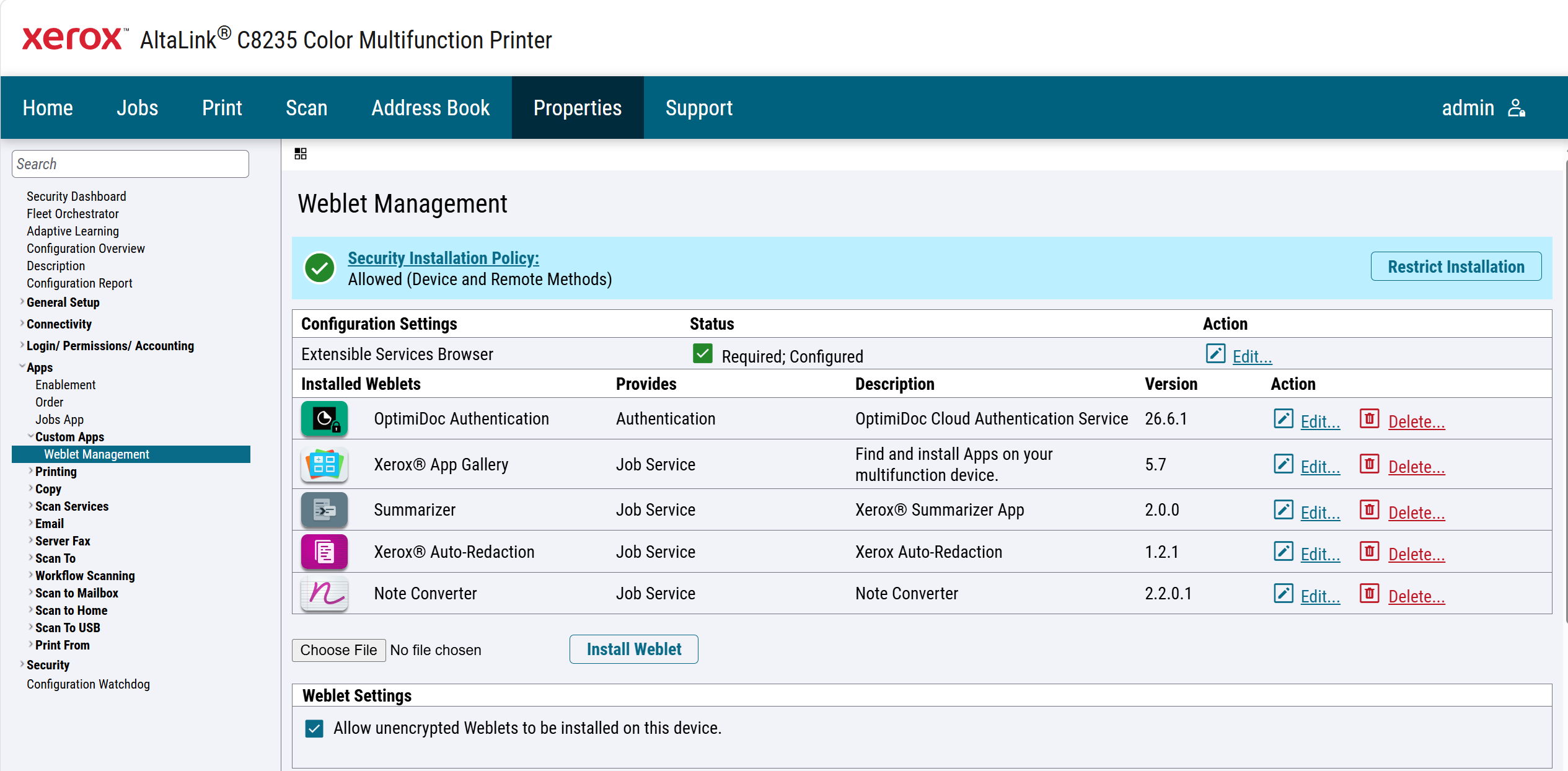
Task: Select Enablement under Apps
Action: click(x=66, y=384)
